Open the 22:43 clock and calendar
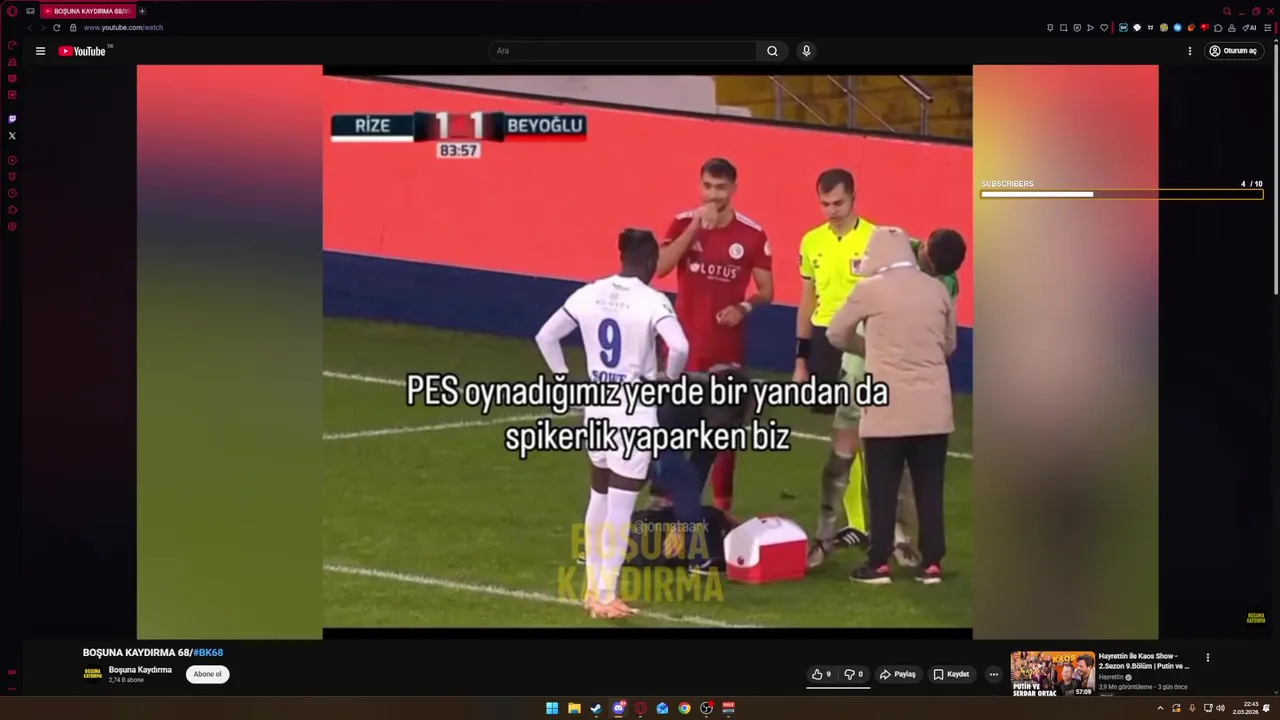The height and width of the screenshot is (720, 1280). [x=1245, y=708]
